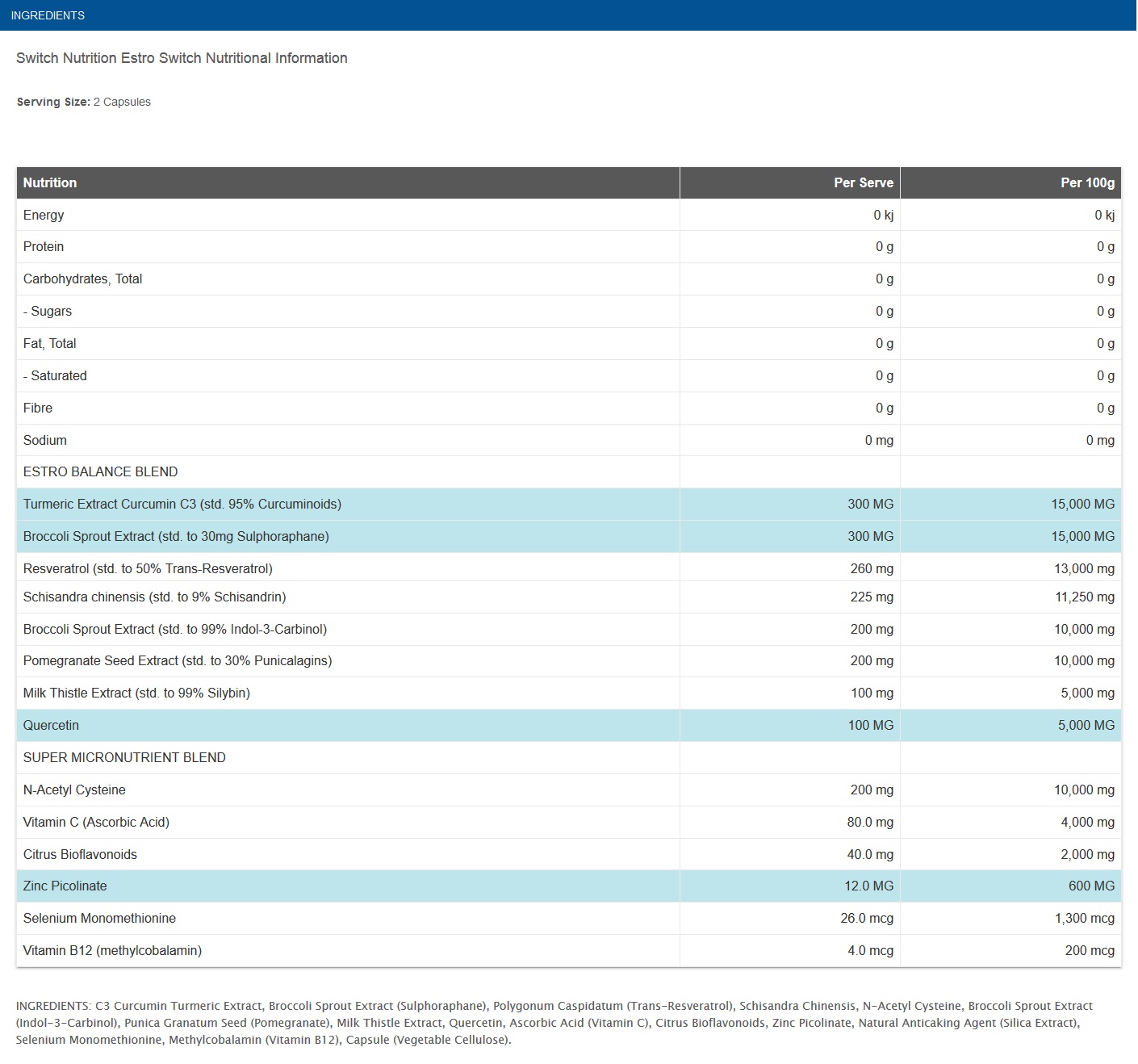Click the Vitamin B12 '200 mcg' cell
The width and height of the screenshot is (1138, 1064).
(1010, 951)
